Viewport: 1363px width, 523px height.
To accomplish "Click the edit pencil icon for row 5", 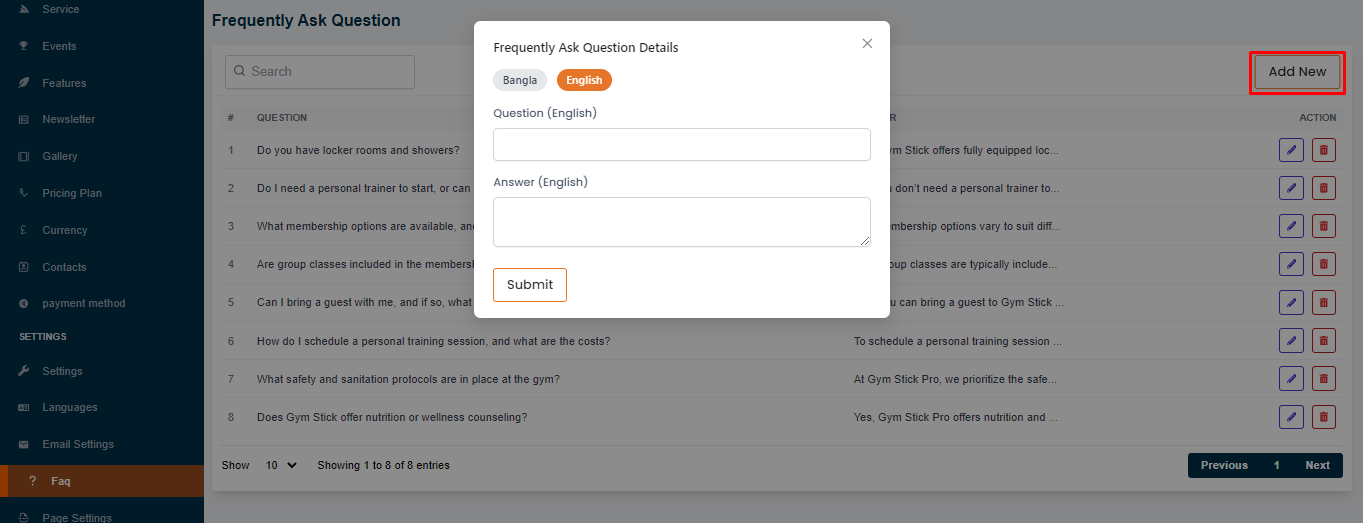I will point(1291,302).
